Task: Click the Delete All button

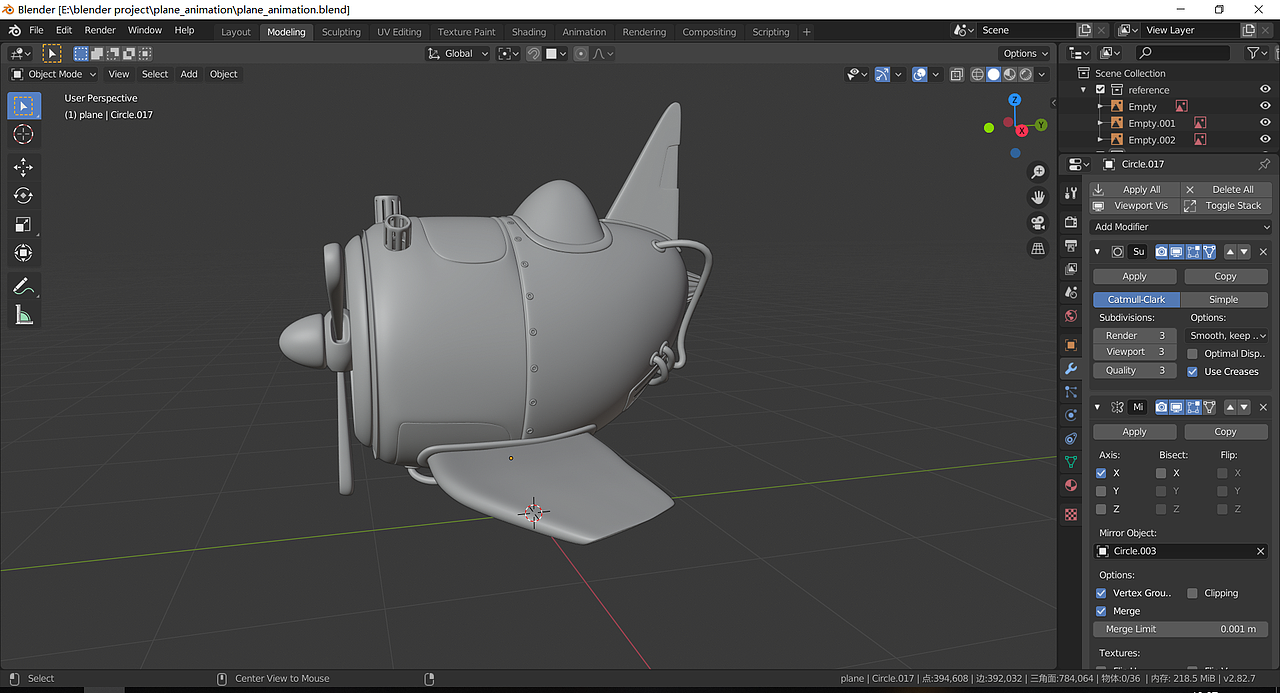Action: coord(1225,189)
